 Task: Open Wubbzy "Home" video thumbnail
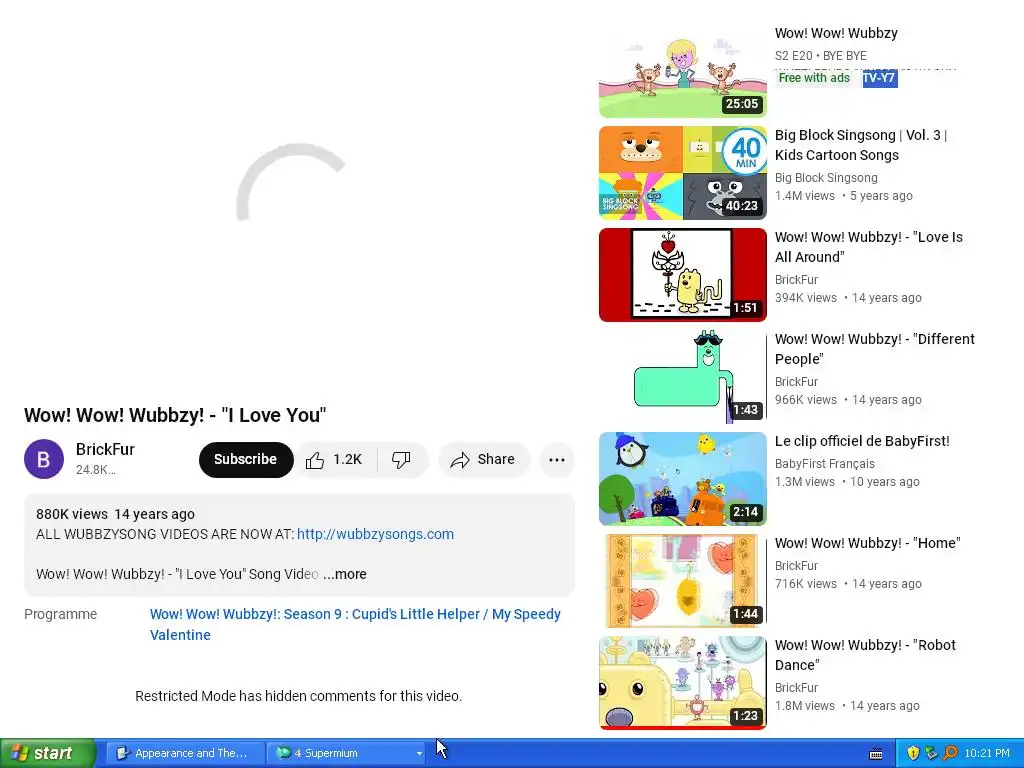coord(682,581)
